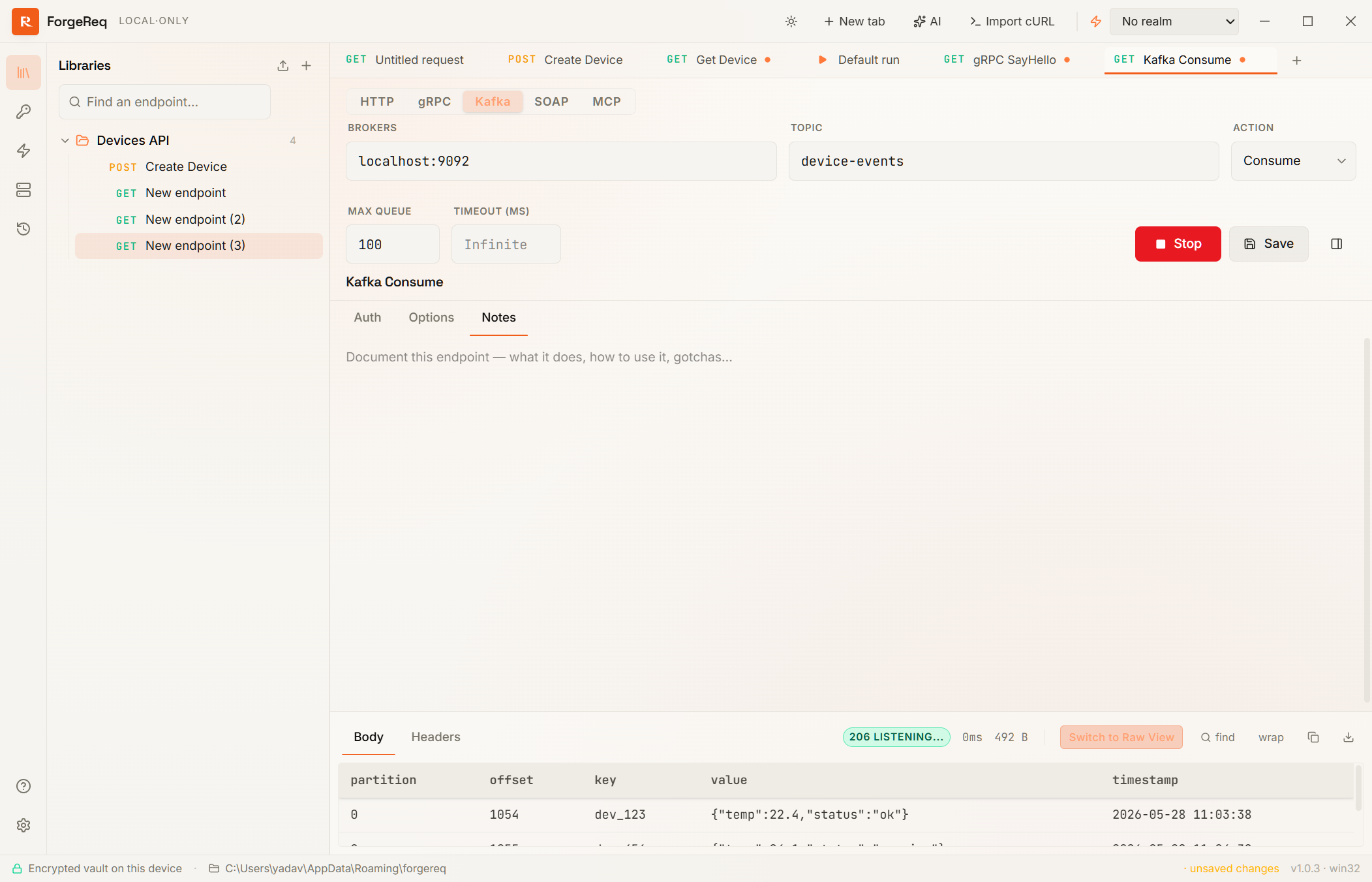Switch protocol to gRPC

click(434, 102)
